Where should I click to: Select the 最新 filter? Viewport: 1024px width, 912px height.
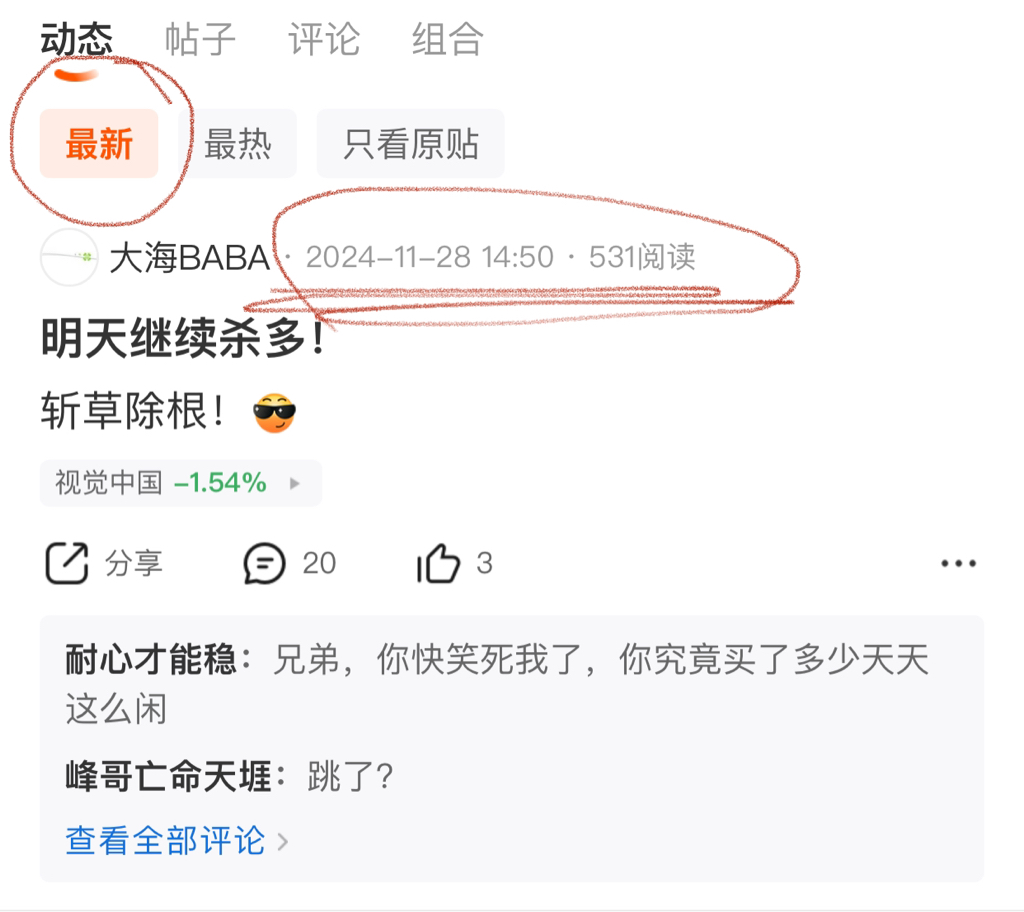coord(99,144)
